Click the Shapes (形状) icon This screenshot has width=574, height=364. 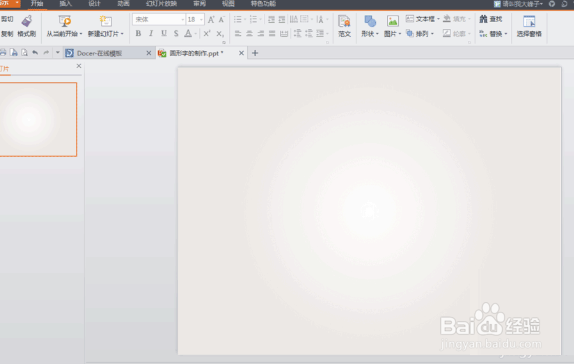tap(370, 21)
